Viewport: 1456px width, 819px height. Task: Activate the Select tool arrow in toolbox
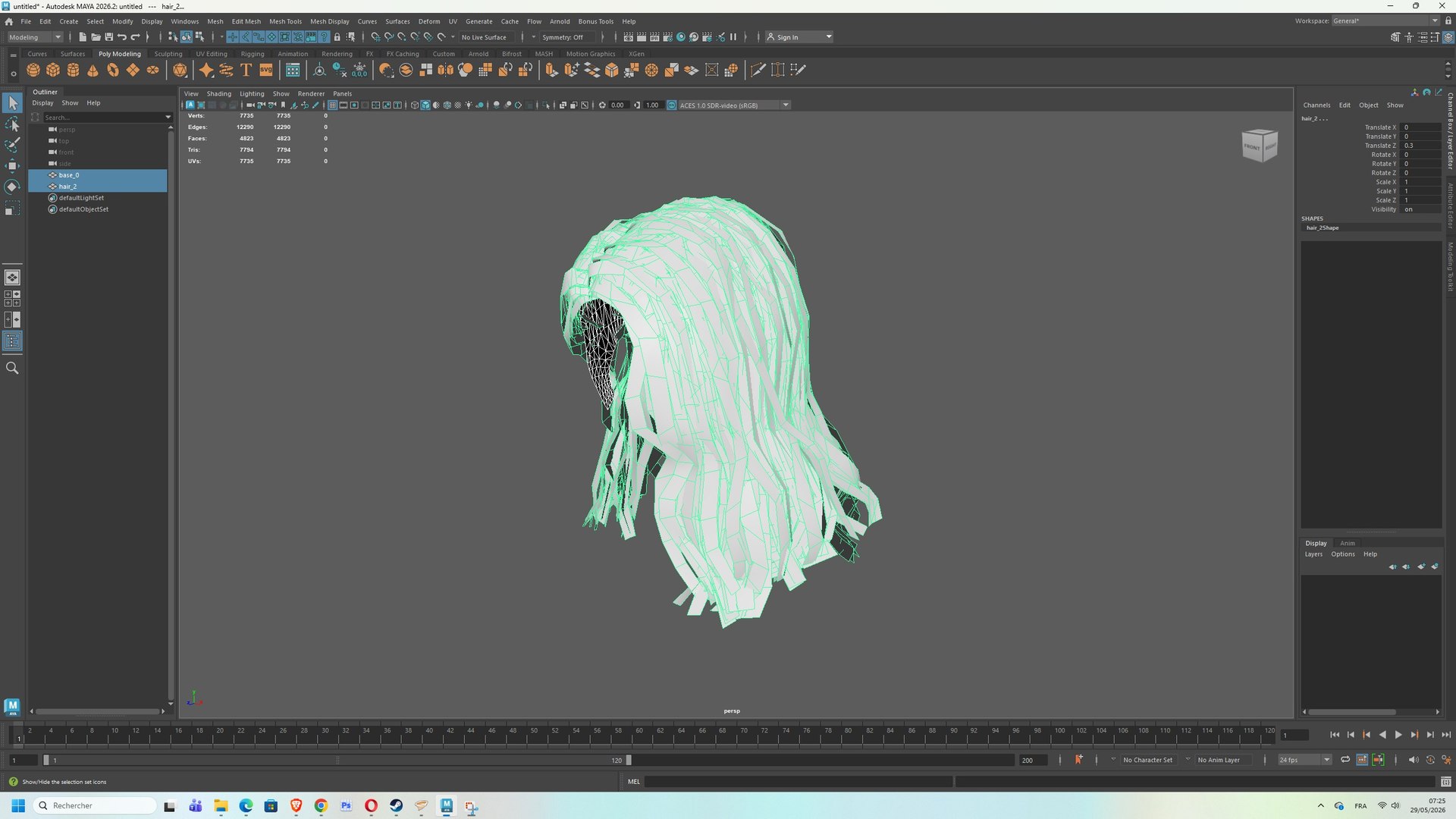point(12,102)
